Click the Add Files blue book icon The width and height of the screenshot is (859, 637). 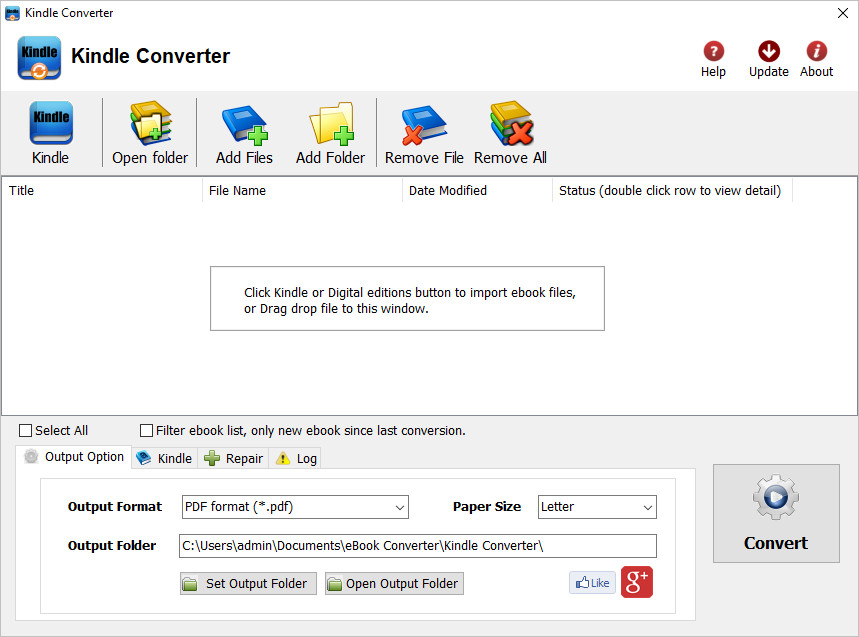click(x=245, y=125)
